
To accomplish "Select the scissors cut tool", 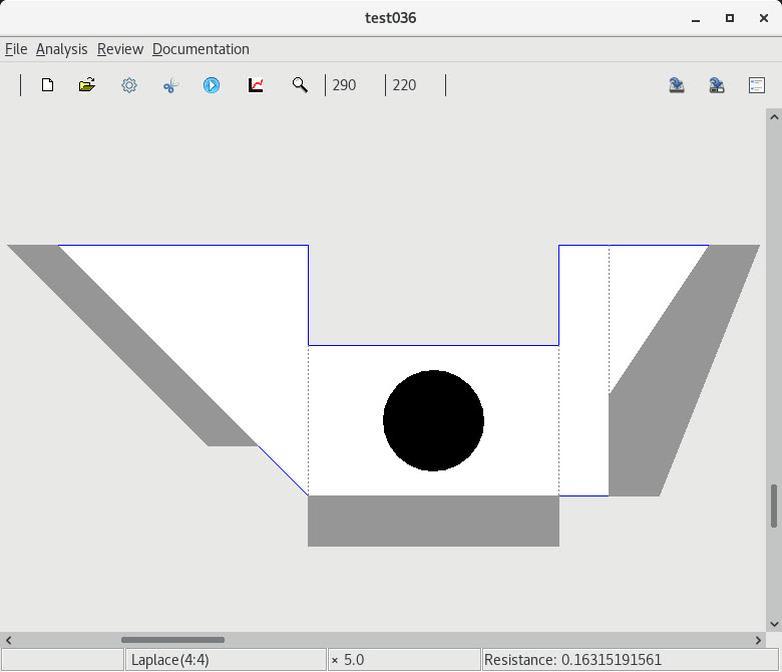I will 170,85.
